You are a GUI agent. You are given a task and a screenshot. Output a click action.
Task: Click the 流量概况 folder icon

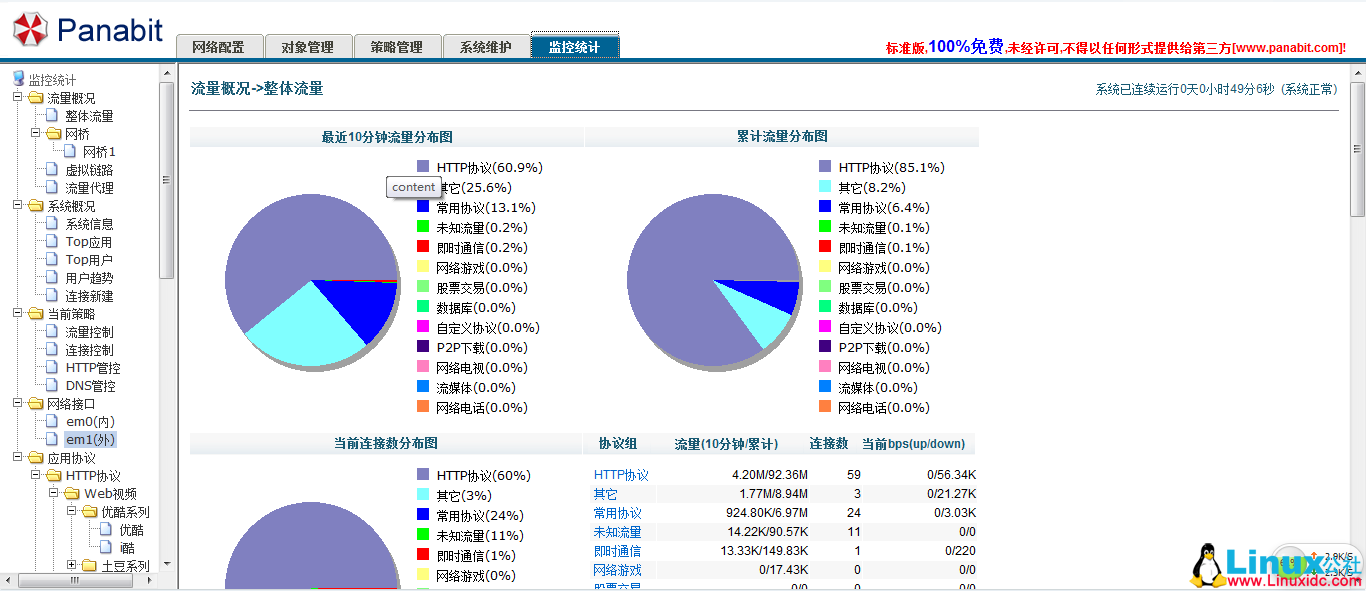click(36, 98)
